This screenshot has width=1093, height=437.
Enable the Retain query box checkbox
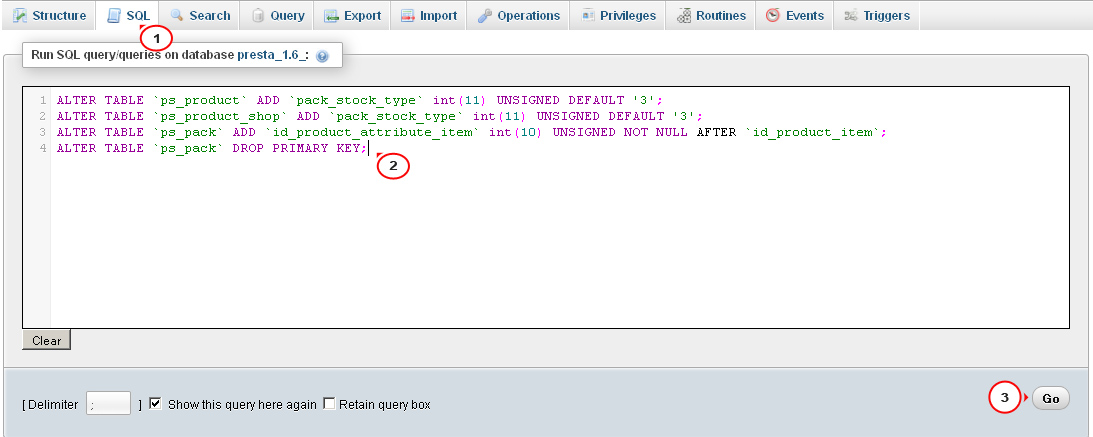click(x=329, y=404)
